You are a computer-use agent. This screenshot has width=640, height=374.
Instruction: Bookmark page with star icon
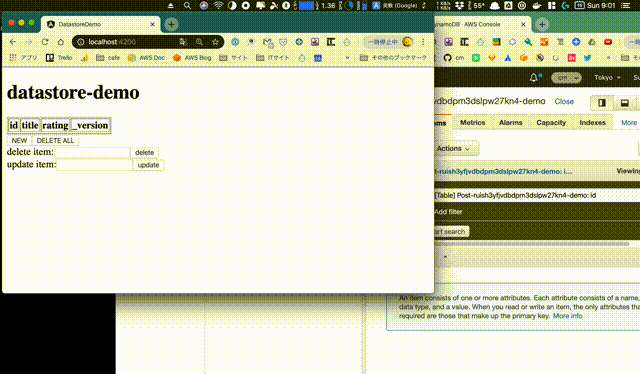(215, 42)
